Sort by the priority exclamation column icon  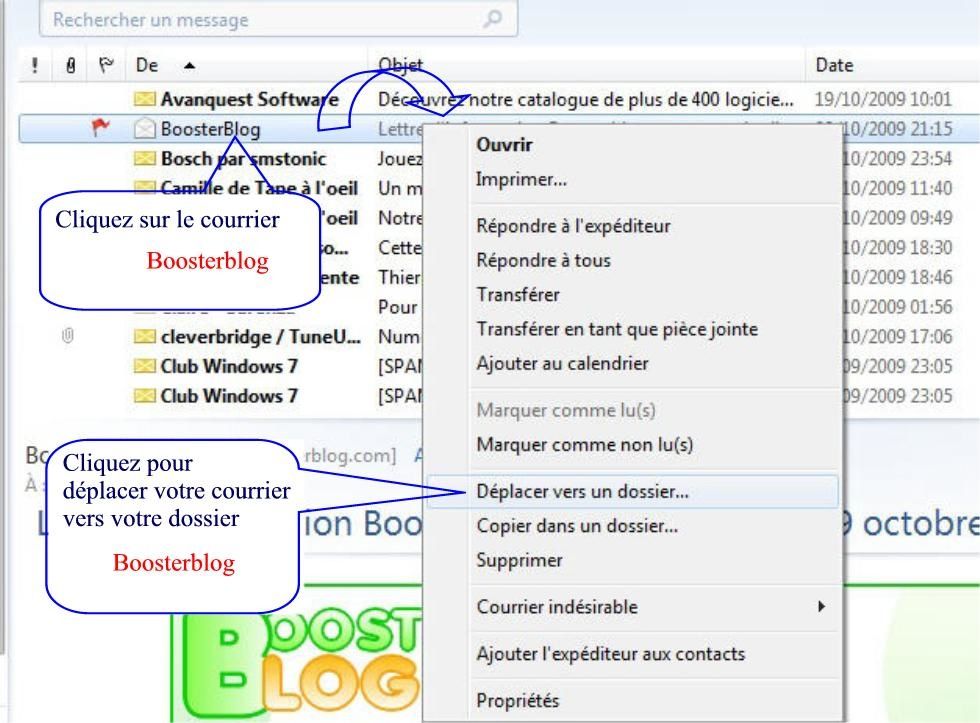pyautogui.click(x=35, y=65)
